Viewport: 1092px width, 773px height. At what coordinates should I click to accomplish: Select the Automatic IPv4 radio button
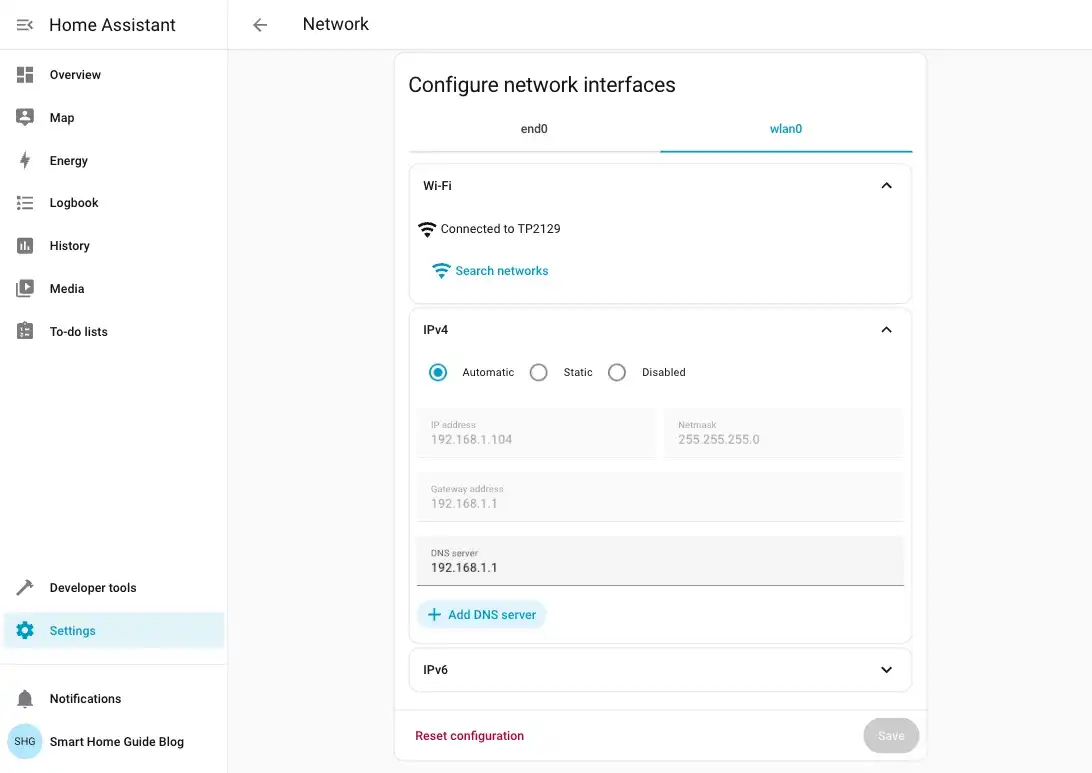437,371
